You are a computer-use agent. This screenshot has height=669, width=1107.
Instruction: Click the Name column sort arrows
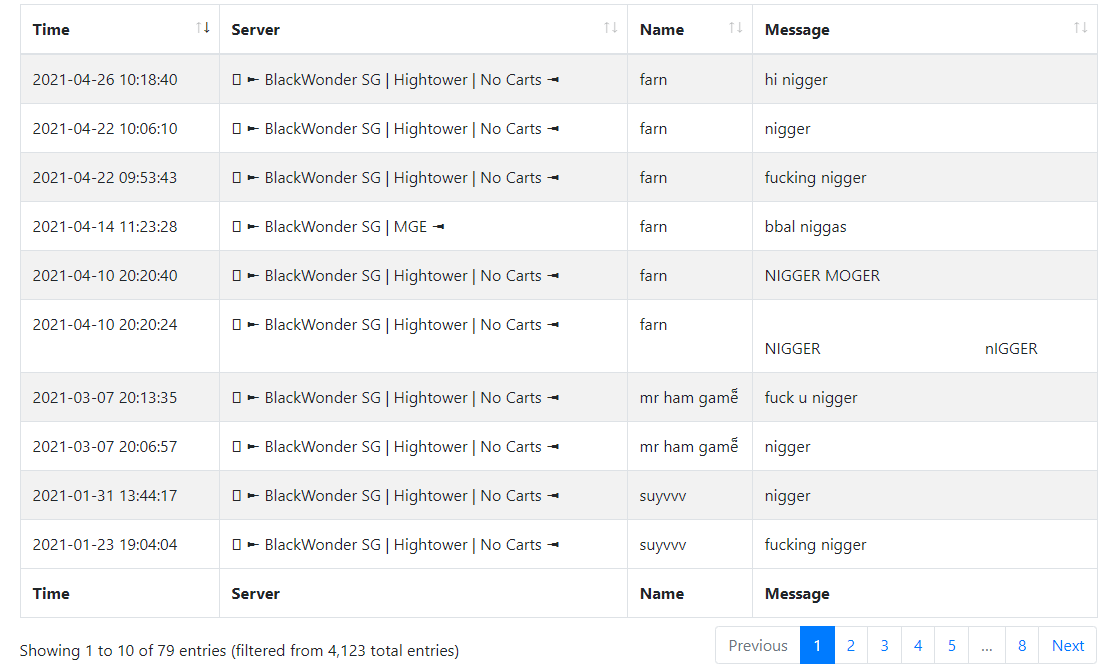(x=736, y=28)
